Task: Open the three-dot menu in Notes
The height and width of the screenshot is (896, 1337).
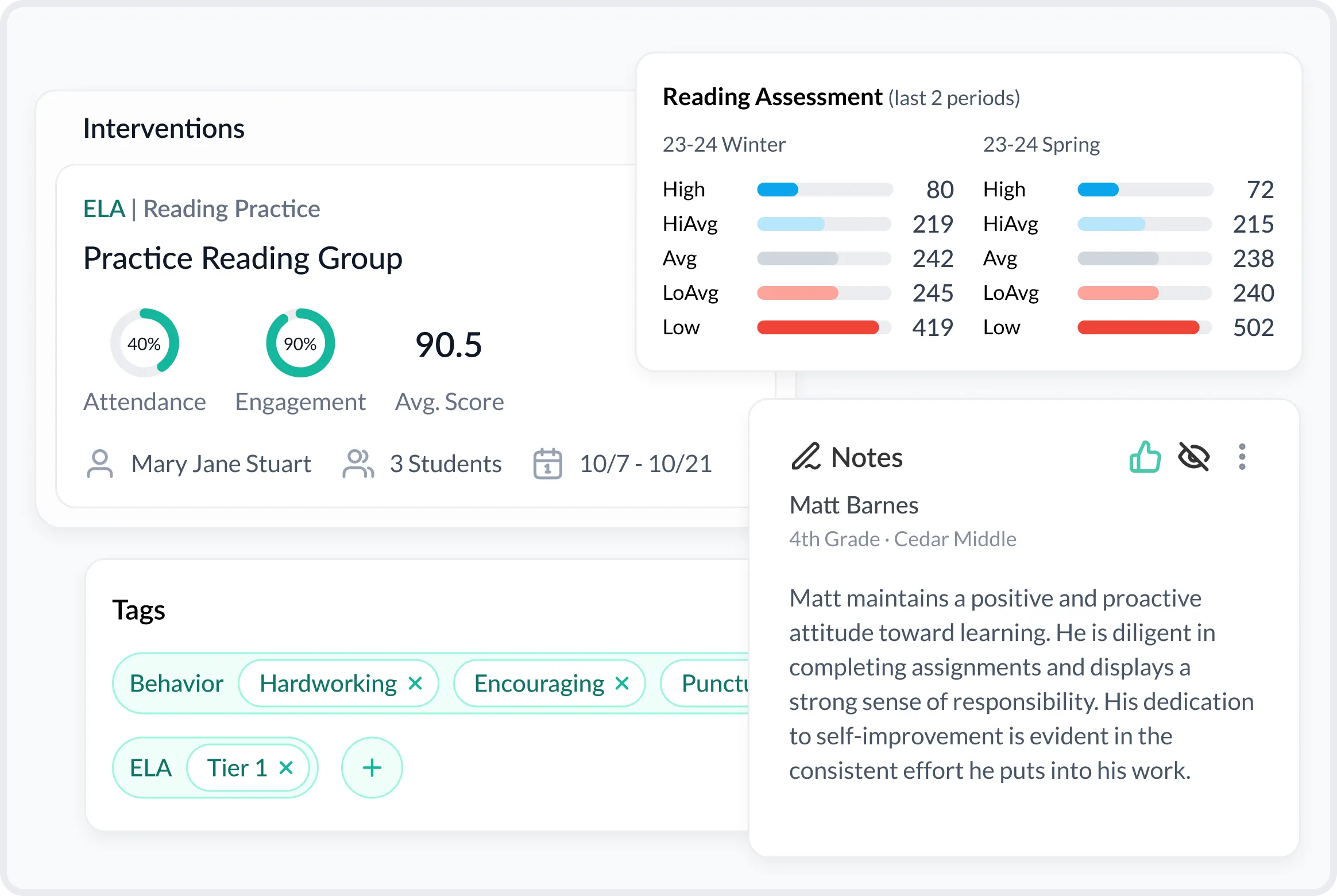Action: 1242,457
